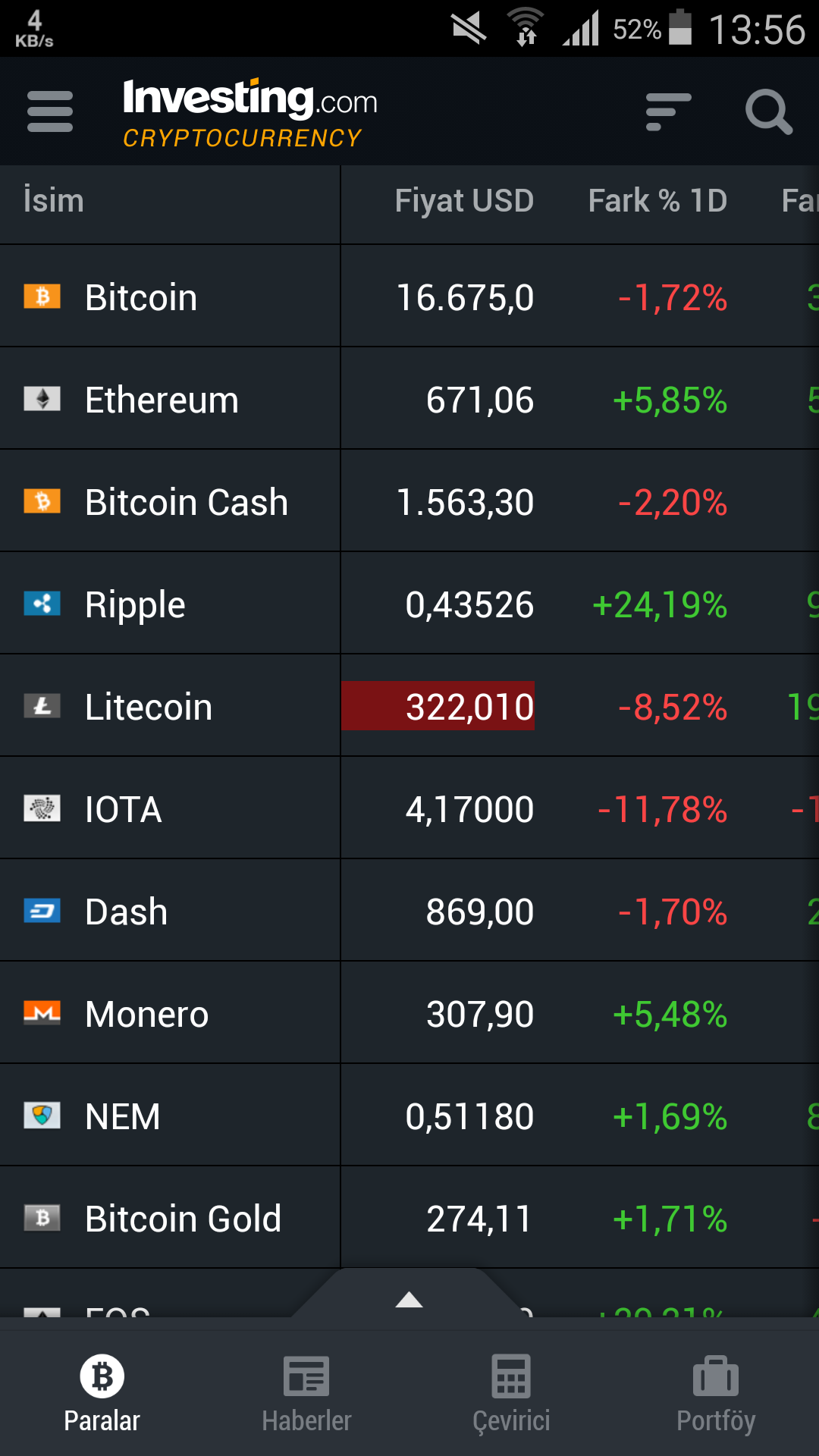Open the Litecoin row
Image resolution: width=819 pixels, height=1456 pixels.
(409, 706)
